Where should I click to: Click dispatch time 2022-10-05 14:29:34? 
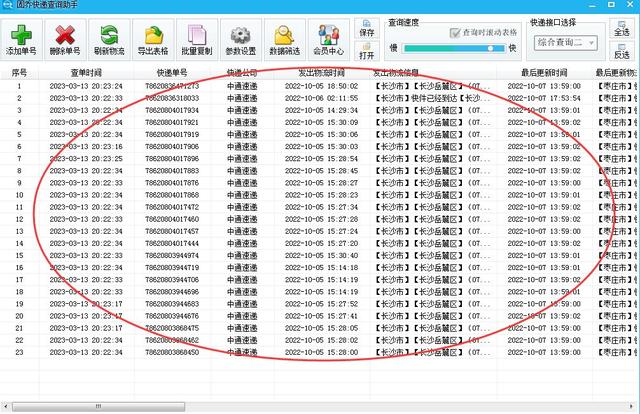(x=321, y=110)
